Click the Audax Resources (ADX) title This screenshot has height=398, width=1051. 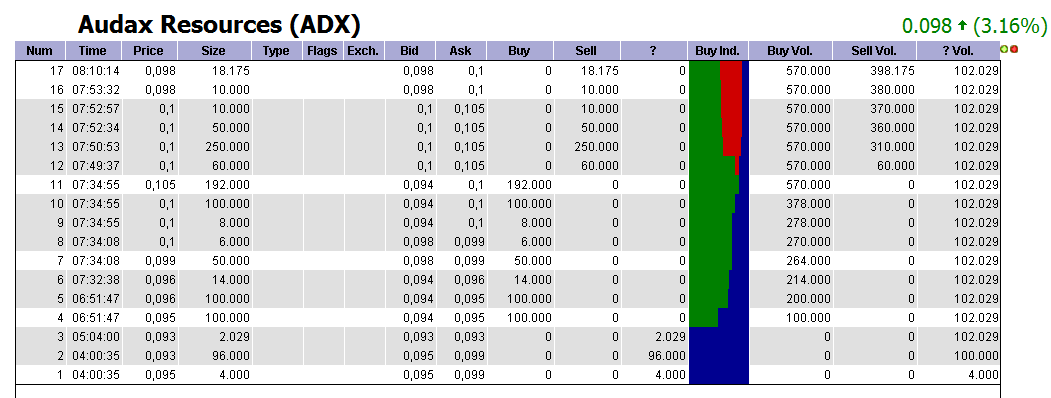pyautogui.click(x=219, y=25)
